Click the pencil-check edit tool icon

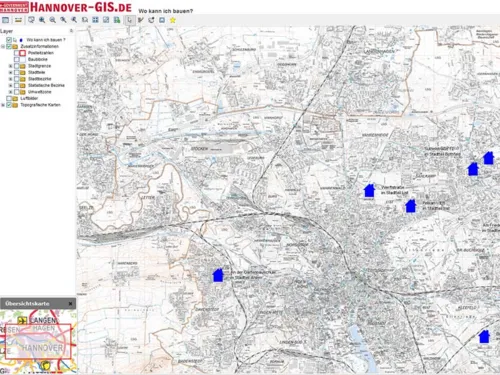pos(141,20)
